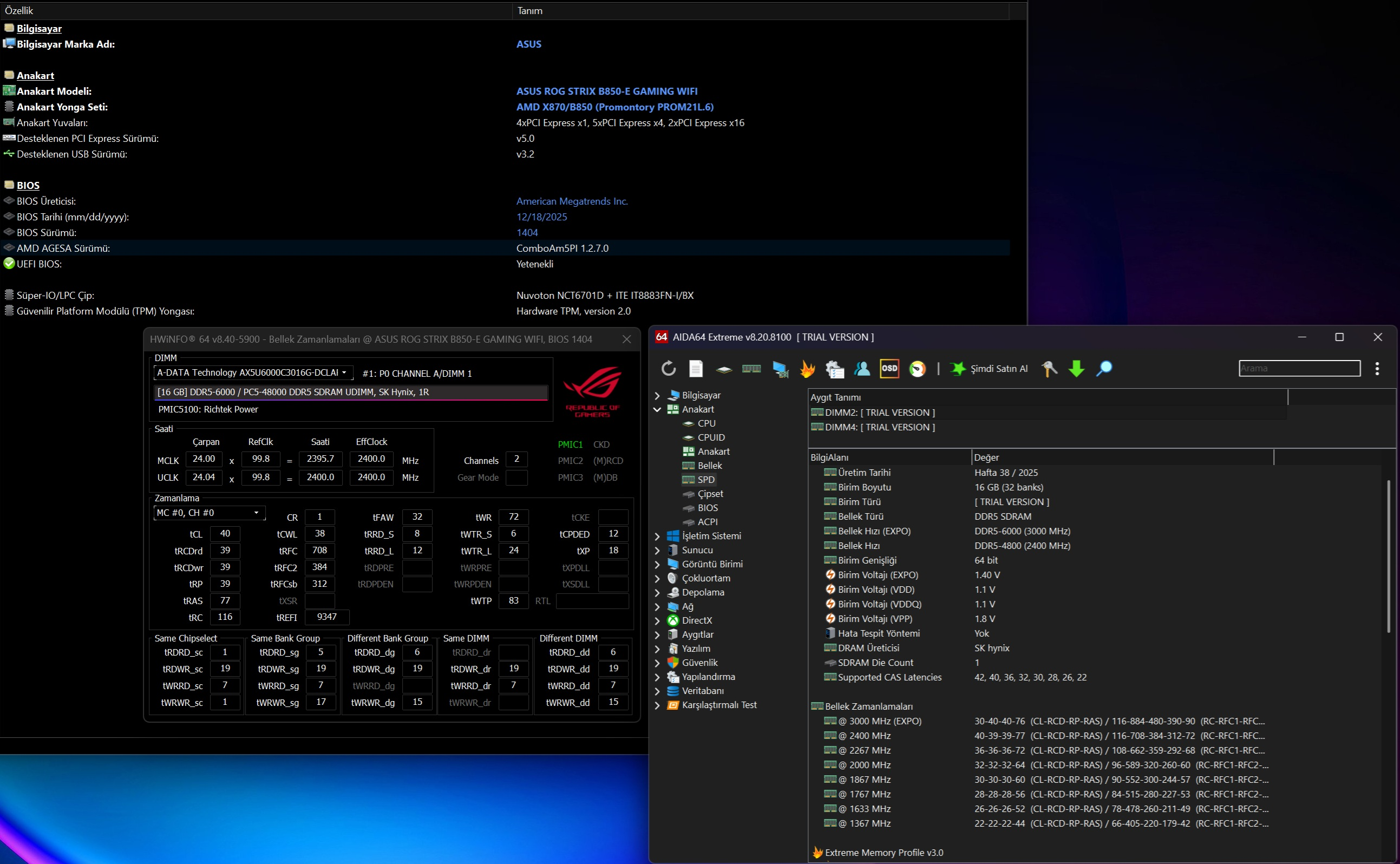Click the green download arrow icon
Viewport: 1400px width, 864px height.
1076,369
